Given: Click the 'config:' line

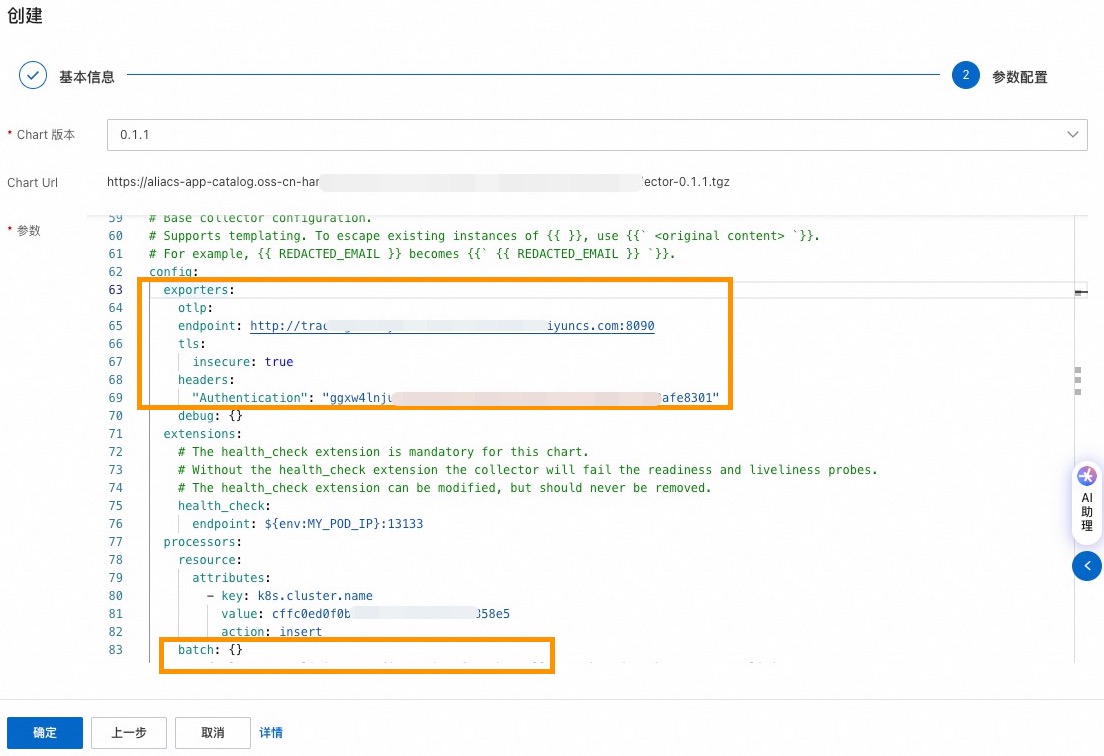Looking at the screenshot, I should tap(174, 272).
